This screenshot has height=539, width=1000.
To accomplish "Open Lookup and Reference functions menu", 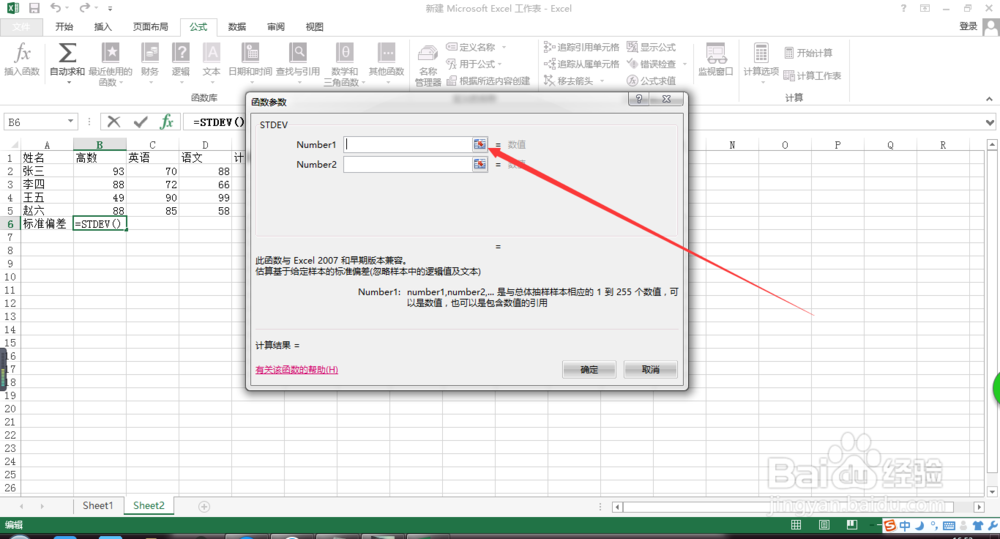I will 298,63.
